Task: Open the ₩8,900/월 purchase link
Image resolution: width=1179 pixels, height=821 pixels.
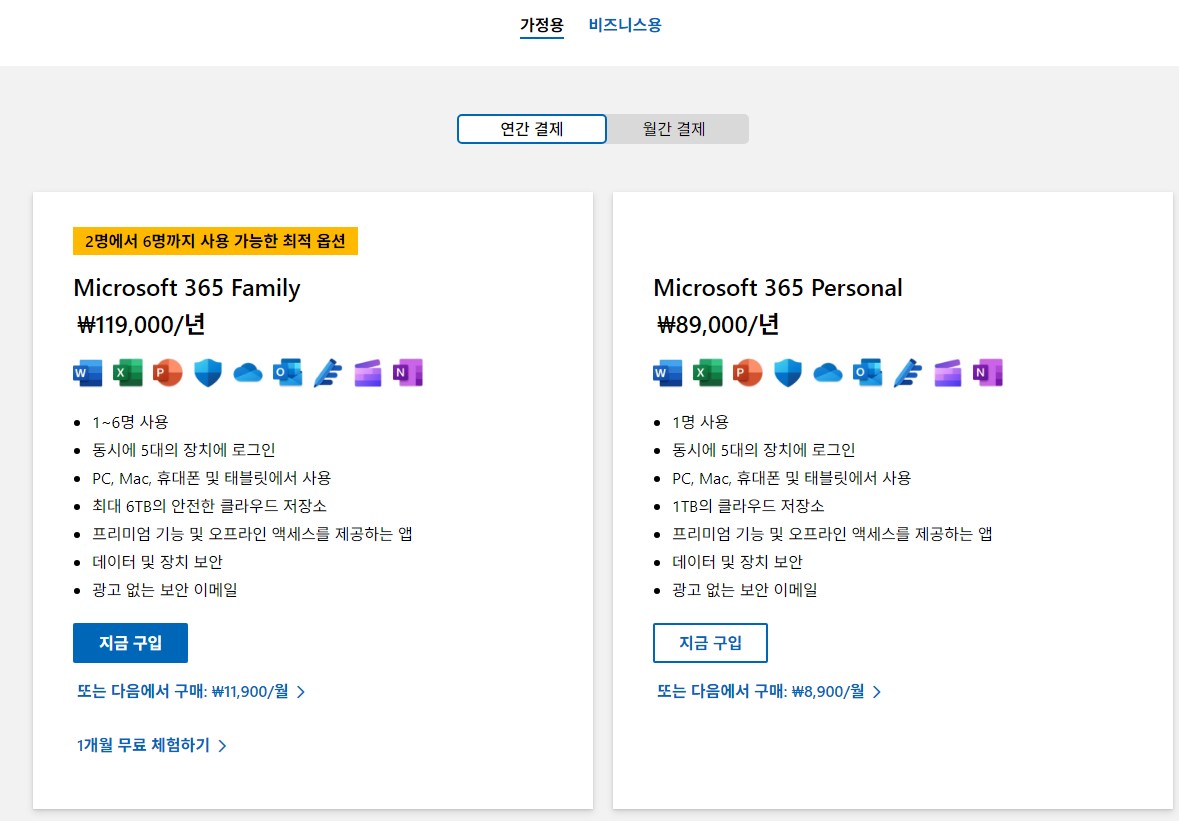Action: pyautogui.click(x=768, y=691)
